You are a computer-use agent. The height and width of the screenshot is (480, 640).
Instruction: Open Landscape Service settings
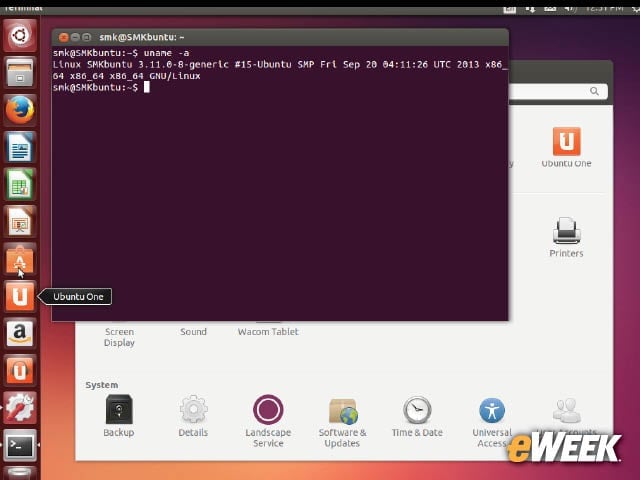tap(268, 421)
